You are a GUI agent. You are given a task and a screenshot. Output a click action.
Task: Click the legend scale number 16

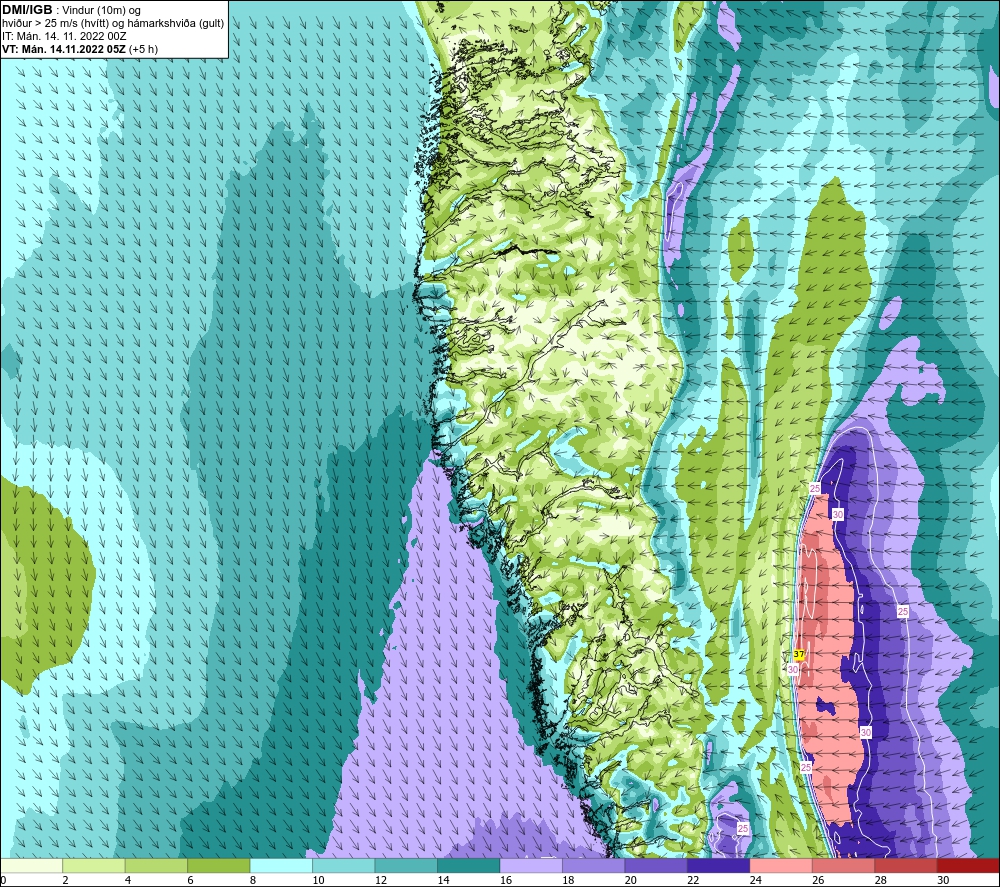[506, 880]
